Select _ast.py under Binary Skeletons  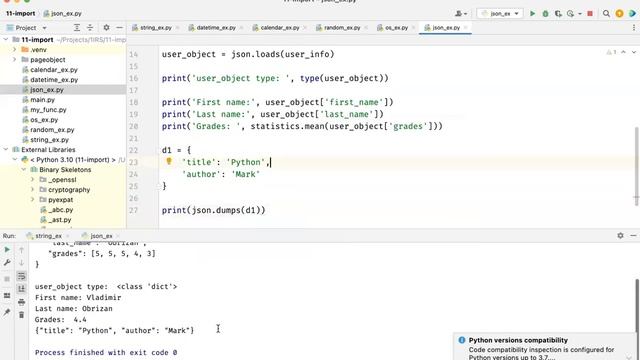pos(60,220)
